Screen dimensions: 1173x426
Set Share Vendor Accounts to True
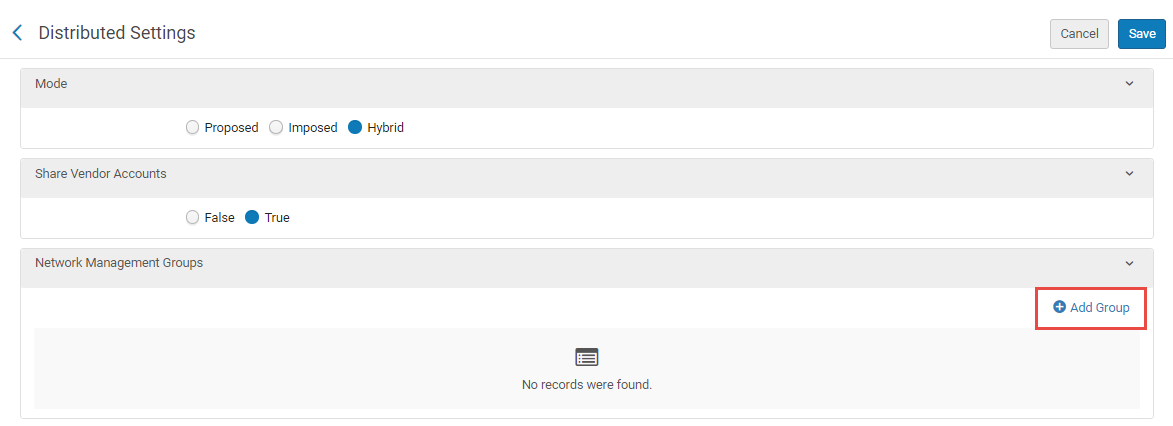pyautogui.click(x=252, y=217)
